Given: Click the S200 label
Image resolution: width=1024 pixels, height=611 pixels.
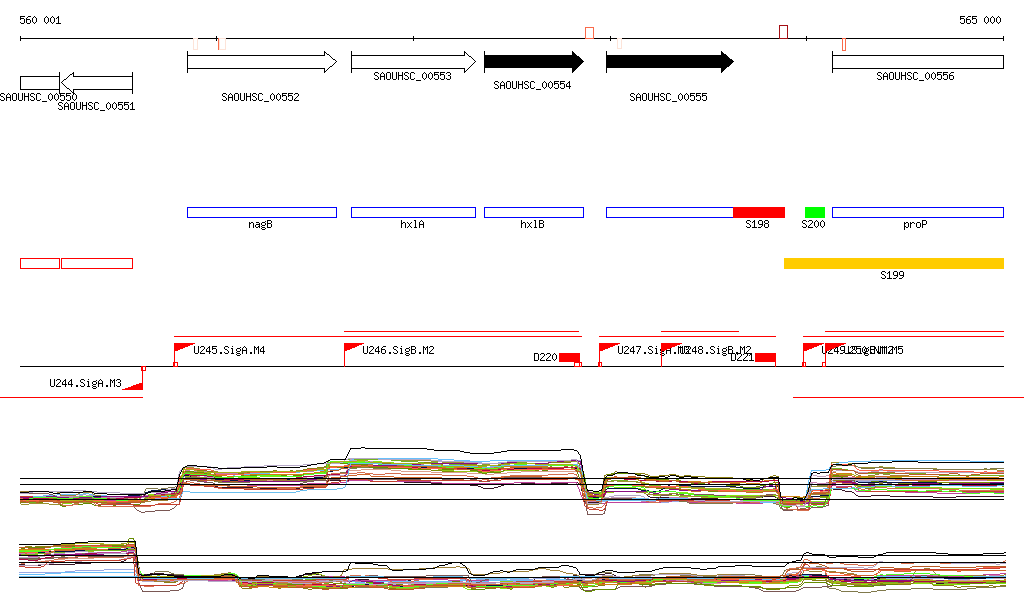Looking at the screenshot, I should (x=813, y=225).
